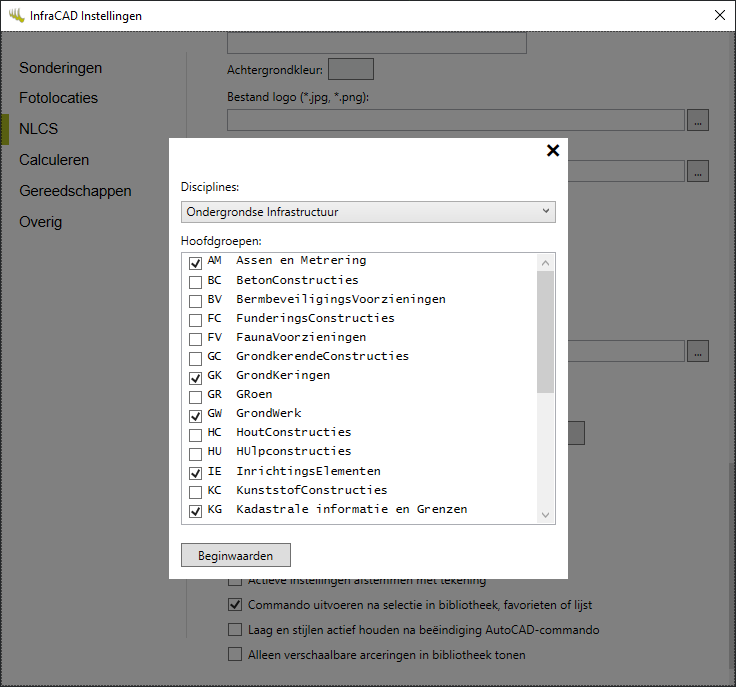Uncheck KG Kadastrale informatie en Grenzen

click(x=196, y=511)
